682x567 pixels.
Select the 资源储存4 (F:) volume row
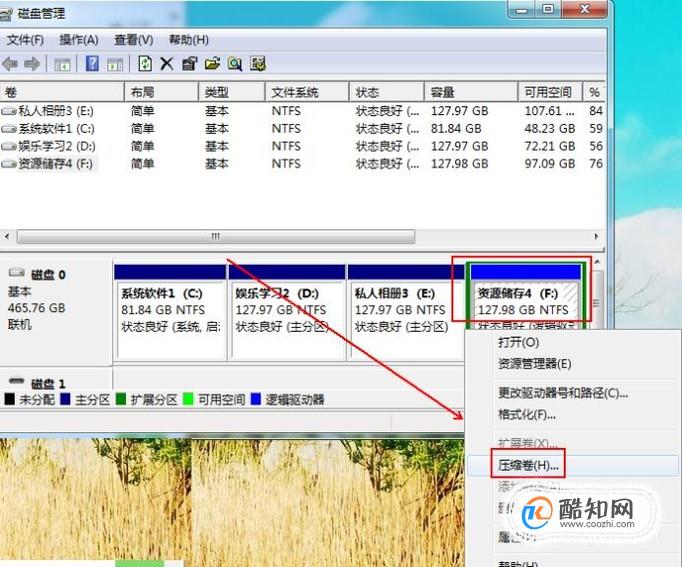point(302,164)
